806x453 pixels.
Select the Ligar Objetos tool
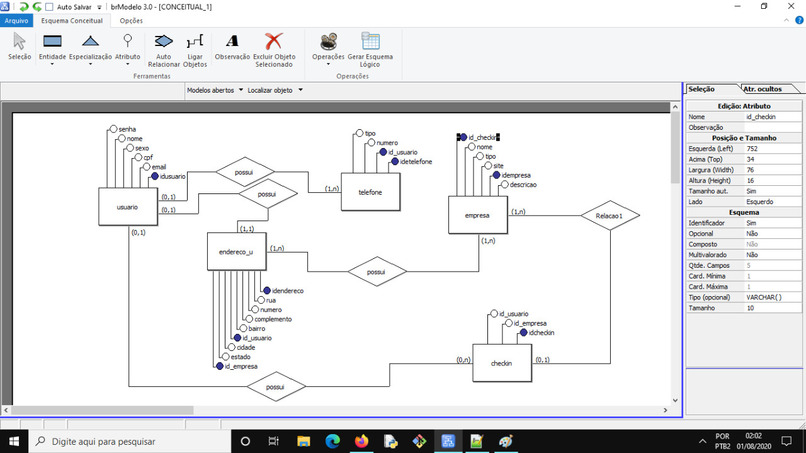[195, 50]
